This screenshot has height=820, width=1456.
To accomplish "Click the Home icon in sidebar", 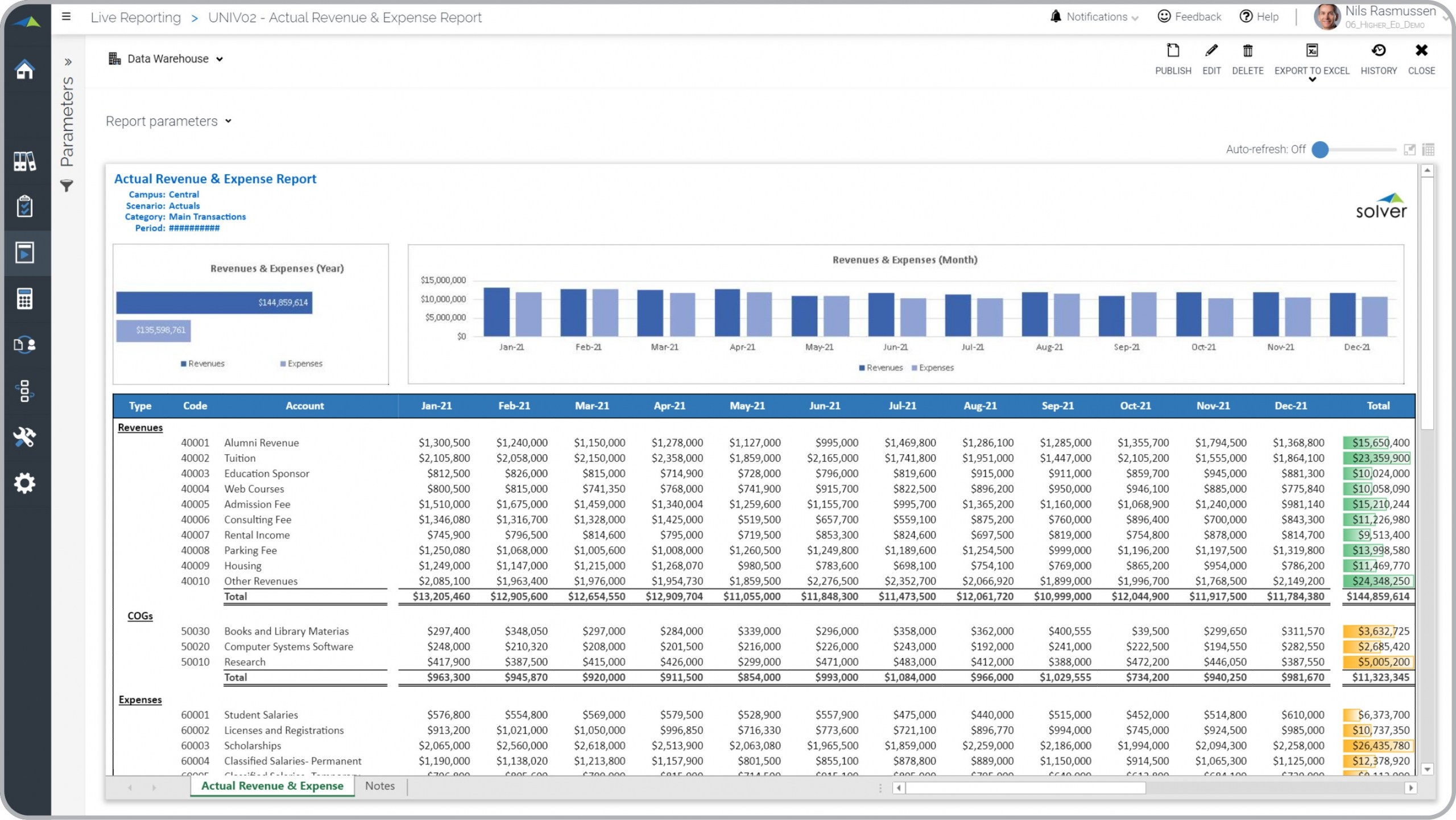I will (x=24, y=70).
